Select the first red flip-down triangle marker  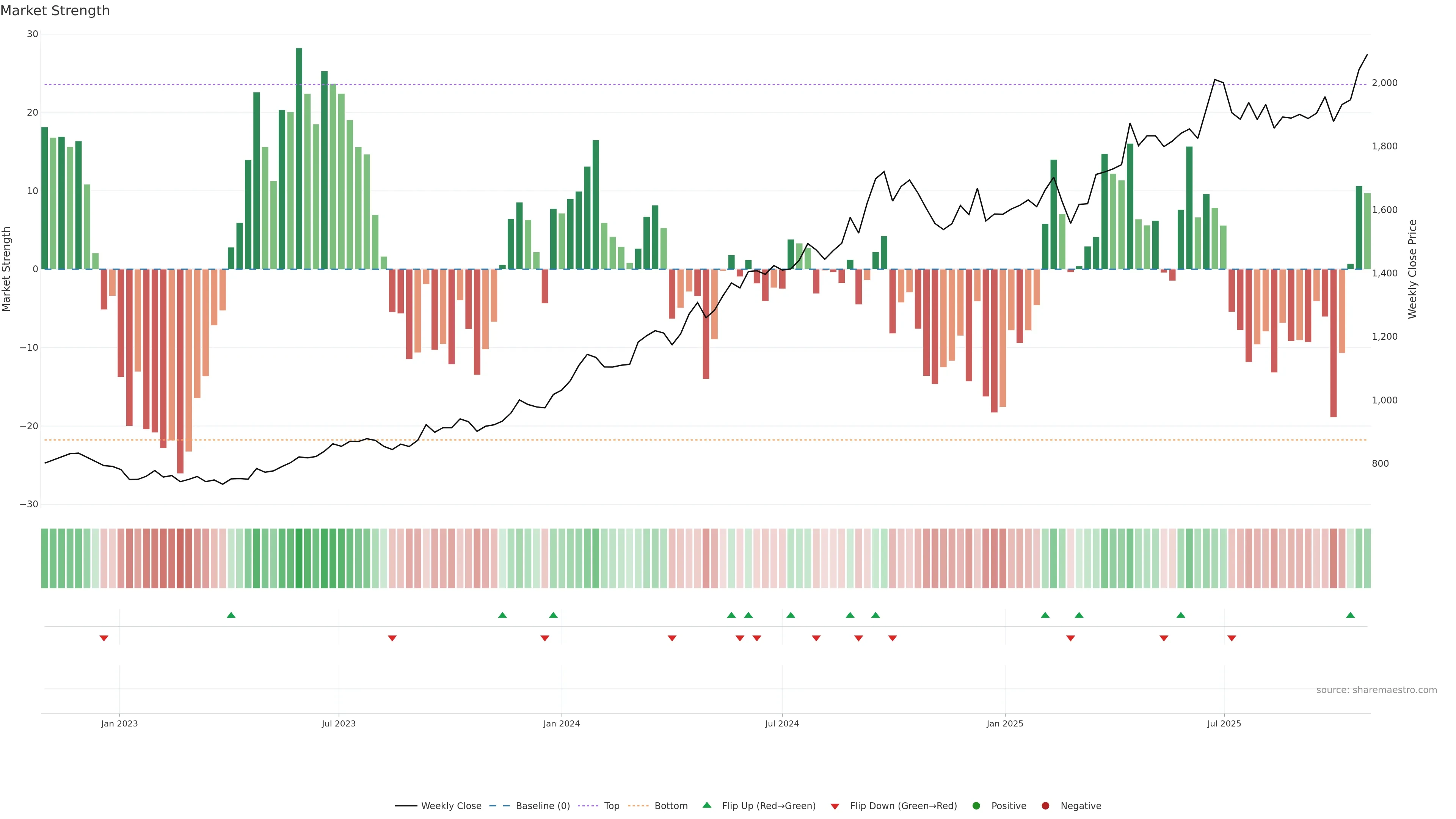(104, 638)
